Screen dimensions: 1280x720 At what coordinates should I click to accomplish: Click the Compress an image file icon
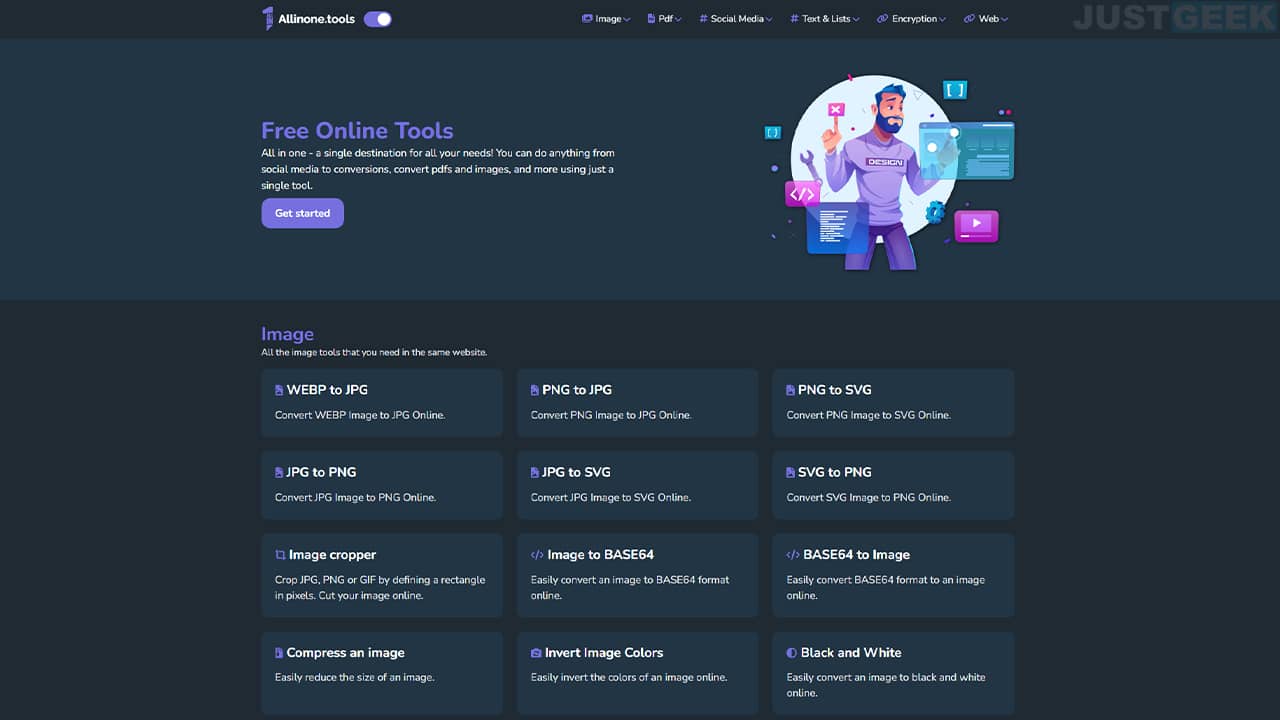click(x=279, y=653)
